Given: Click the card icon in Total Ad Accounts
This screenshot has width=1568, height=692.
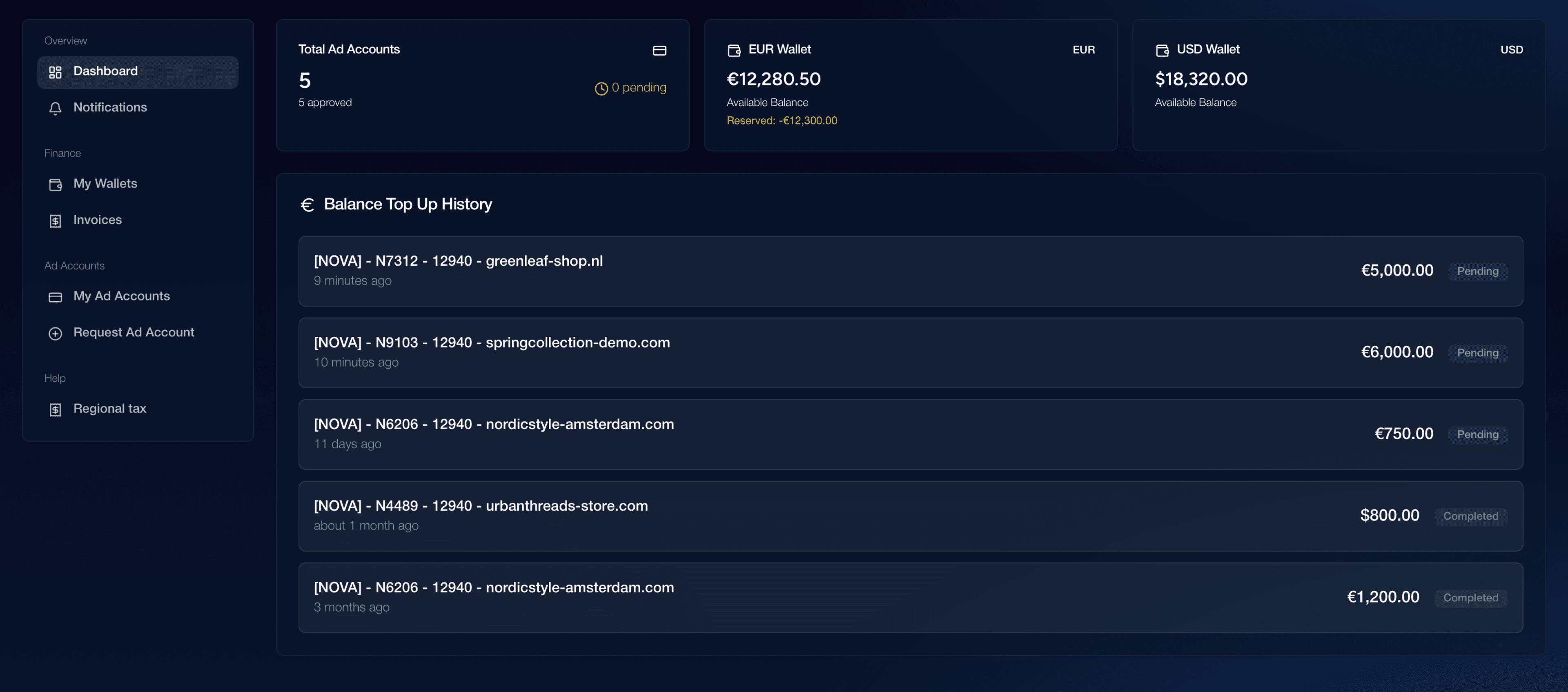Looking at the screenshot, I should (x=659, y=51).
